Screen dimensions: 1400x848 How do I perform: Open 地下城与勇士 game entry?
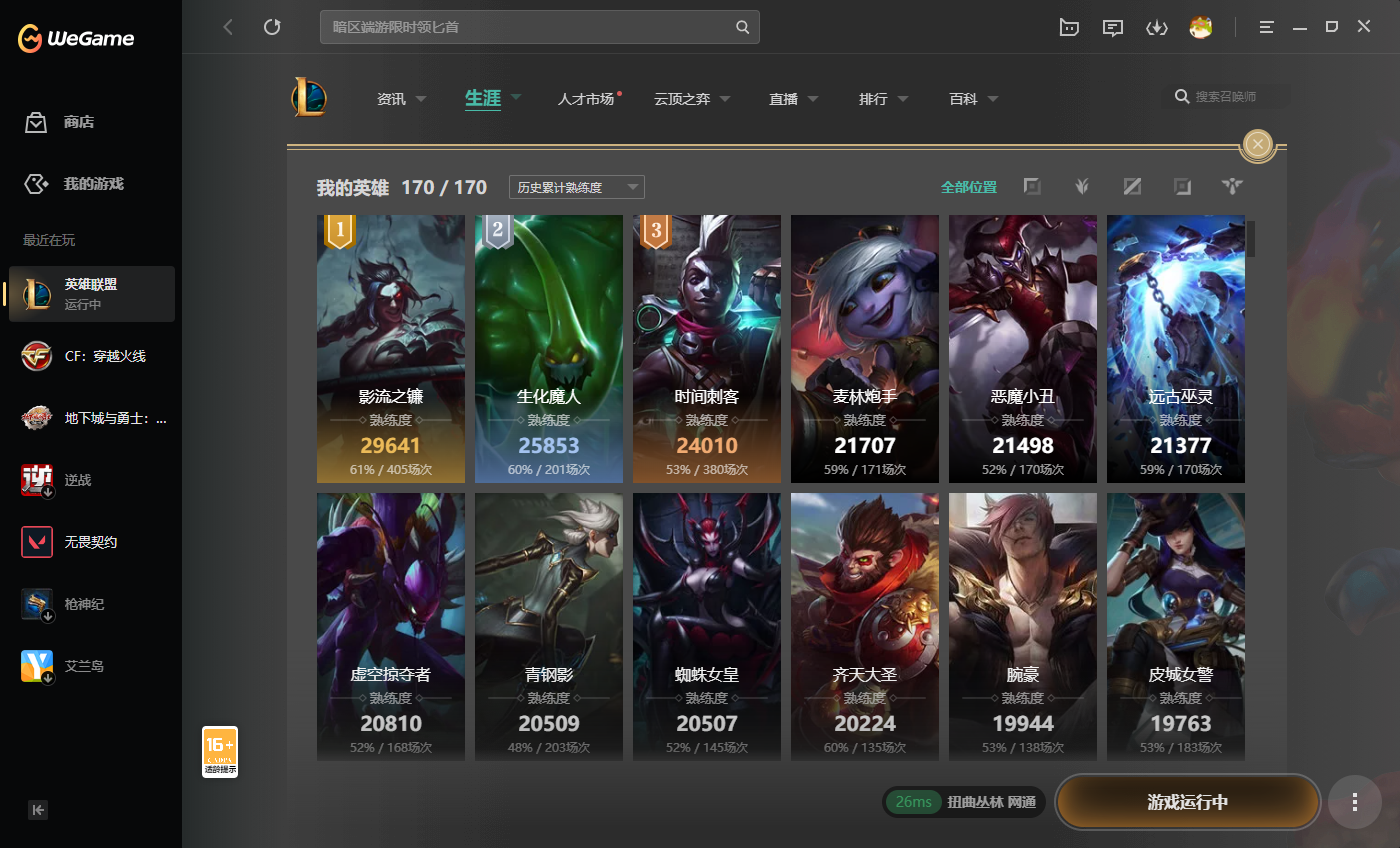[92, 418]
